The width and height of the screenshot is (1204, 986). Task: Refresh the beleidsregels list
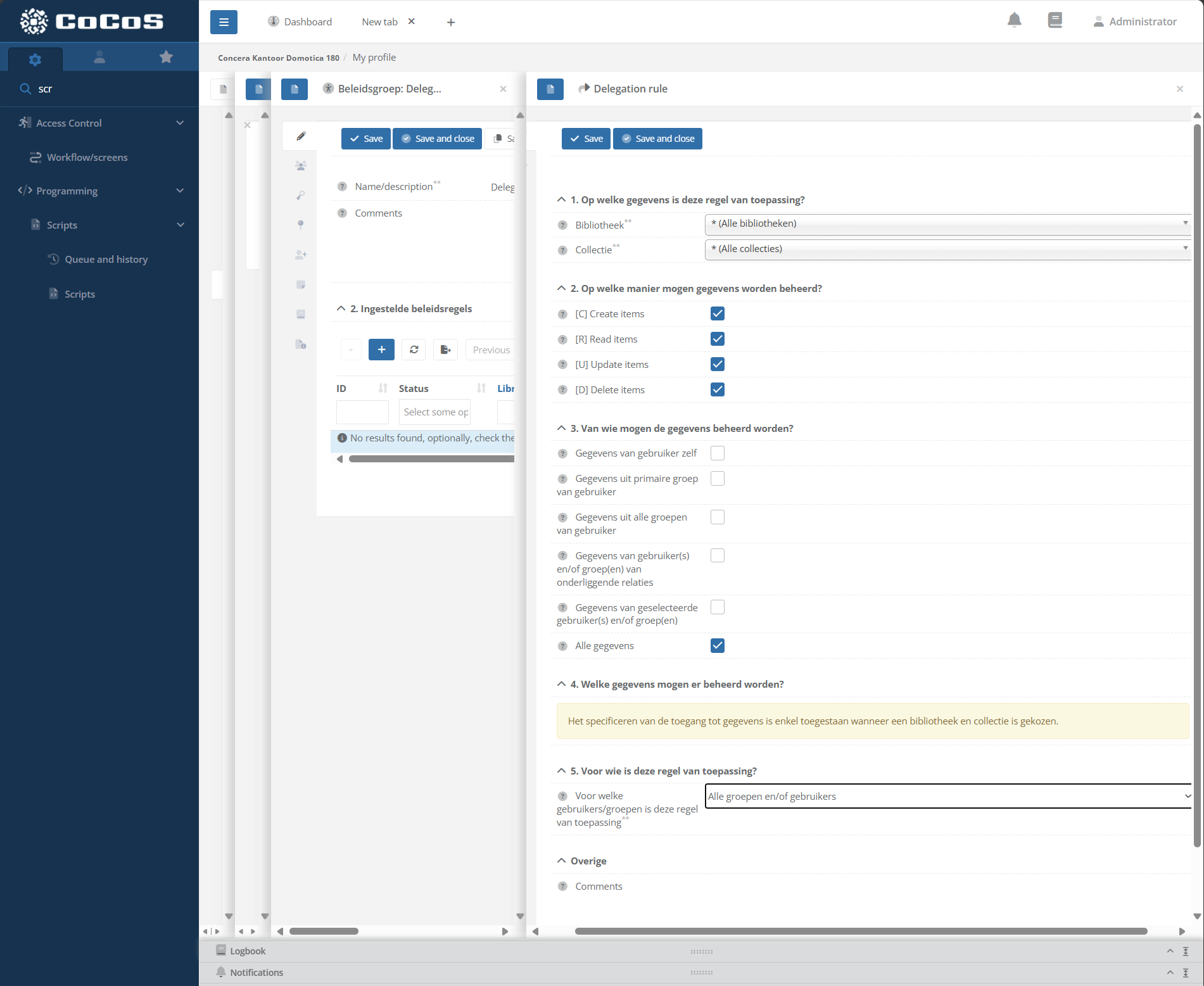414,350
